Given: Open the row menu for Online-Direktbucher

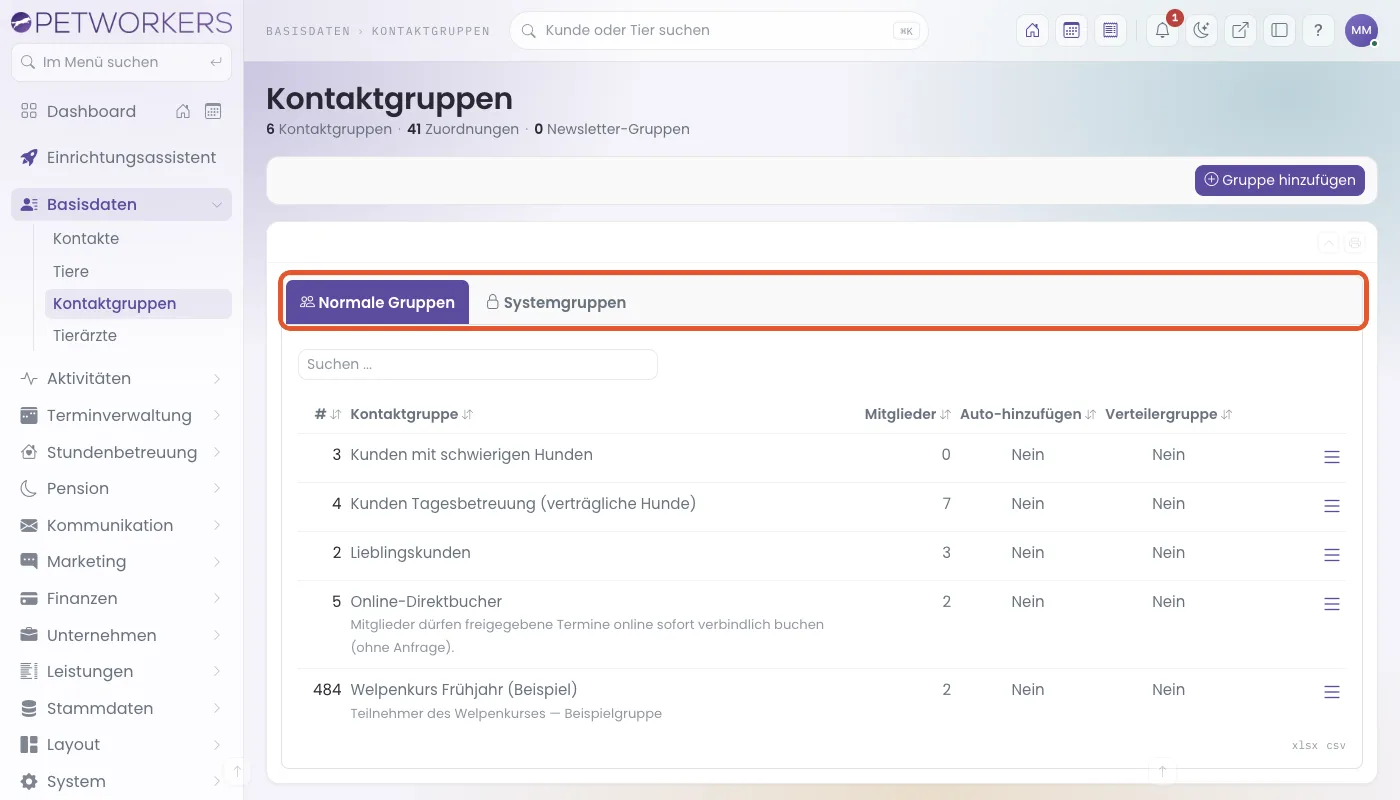Looking at the screenshot, I should (1332, 604).
